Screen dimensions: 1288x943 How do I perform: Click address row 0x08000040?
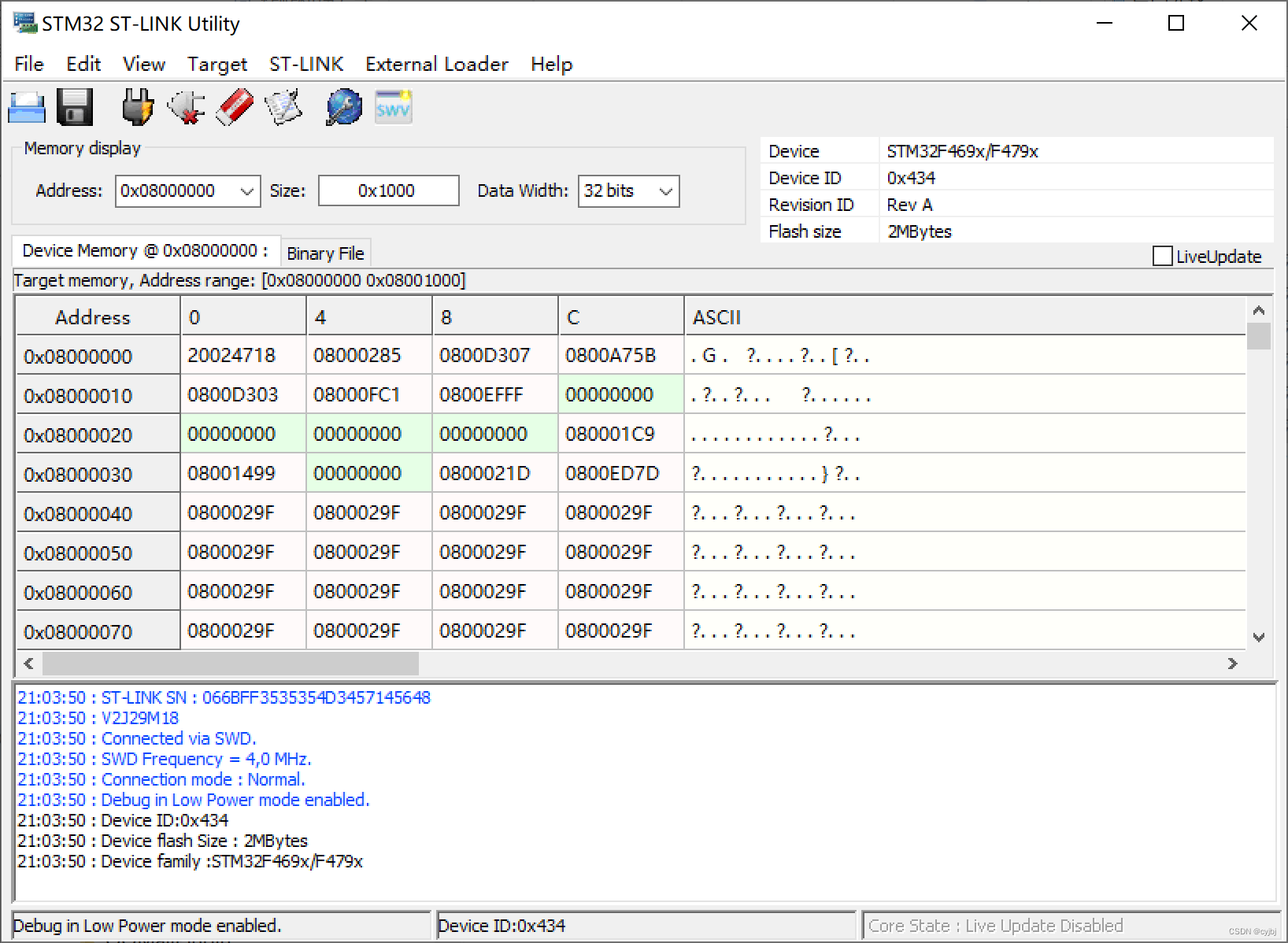98,513
